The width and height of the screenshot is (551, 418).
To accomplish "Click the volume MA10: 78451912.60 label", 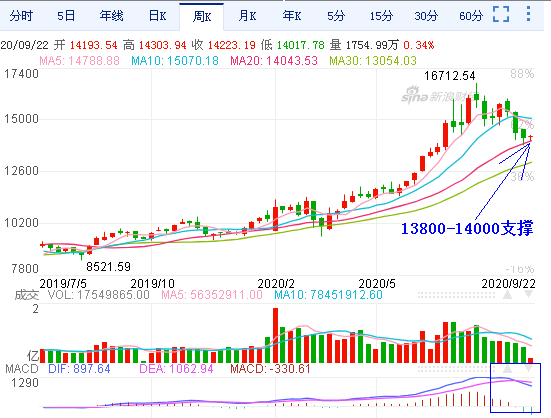I will [x=328, y=295].
